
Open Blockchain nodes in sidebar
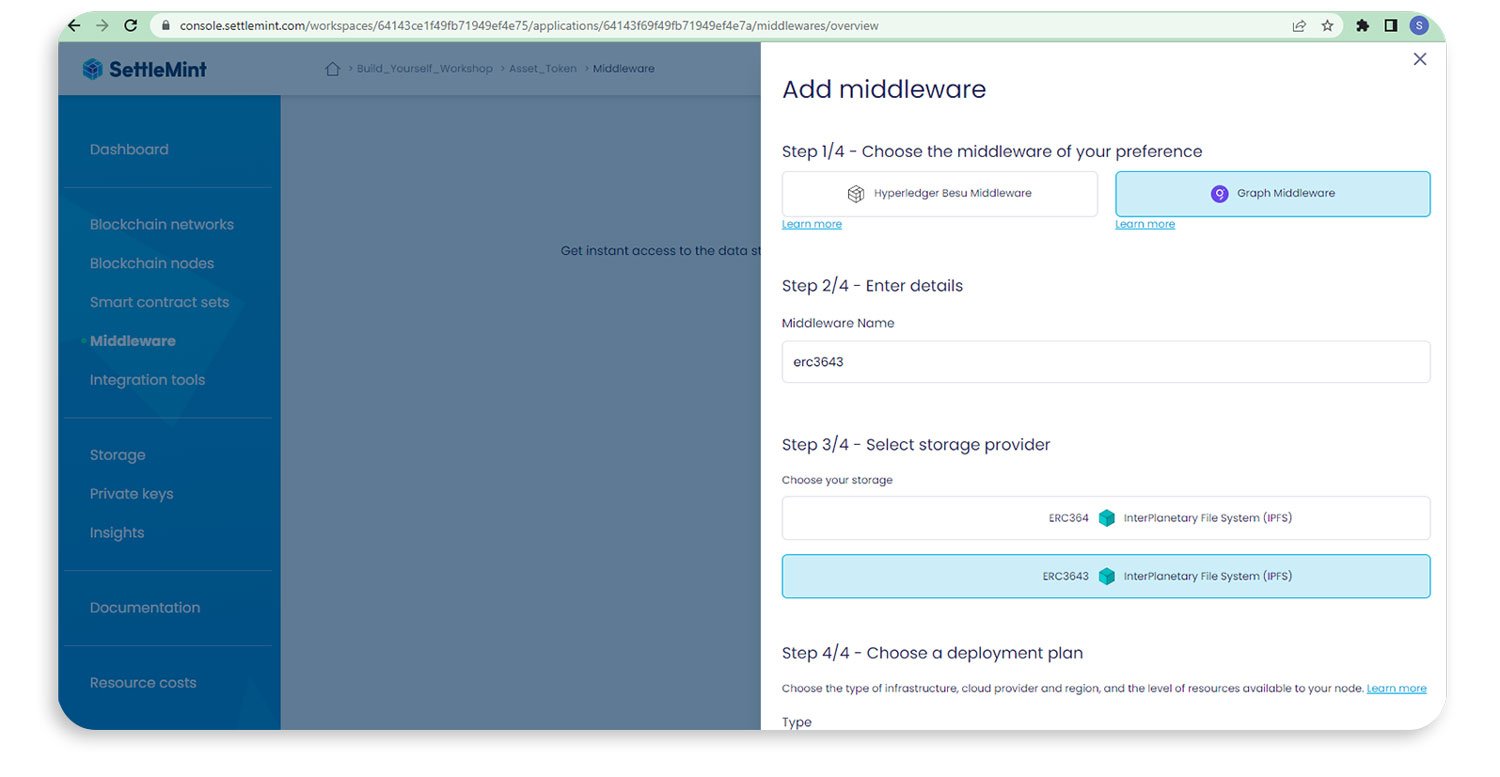pos(152,264)
